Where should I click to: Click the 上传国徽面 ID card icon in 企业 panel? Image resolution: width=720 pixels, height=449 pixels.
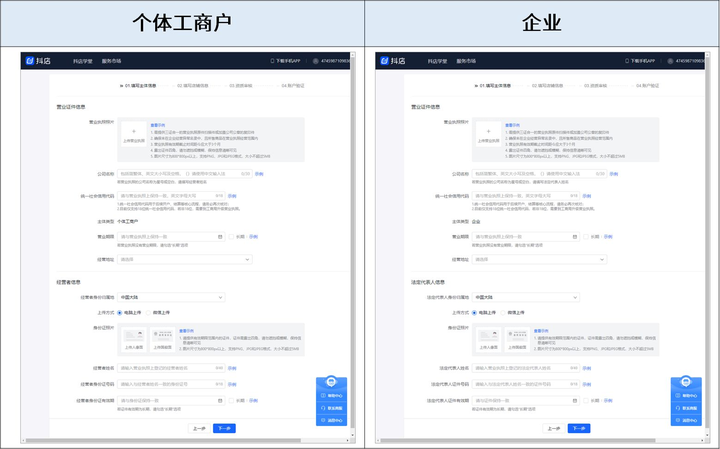coord(517,336)
